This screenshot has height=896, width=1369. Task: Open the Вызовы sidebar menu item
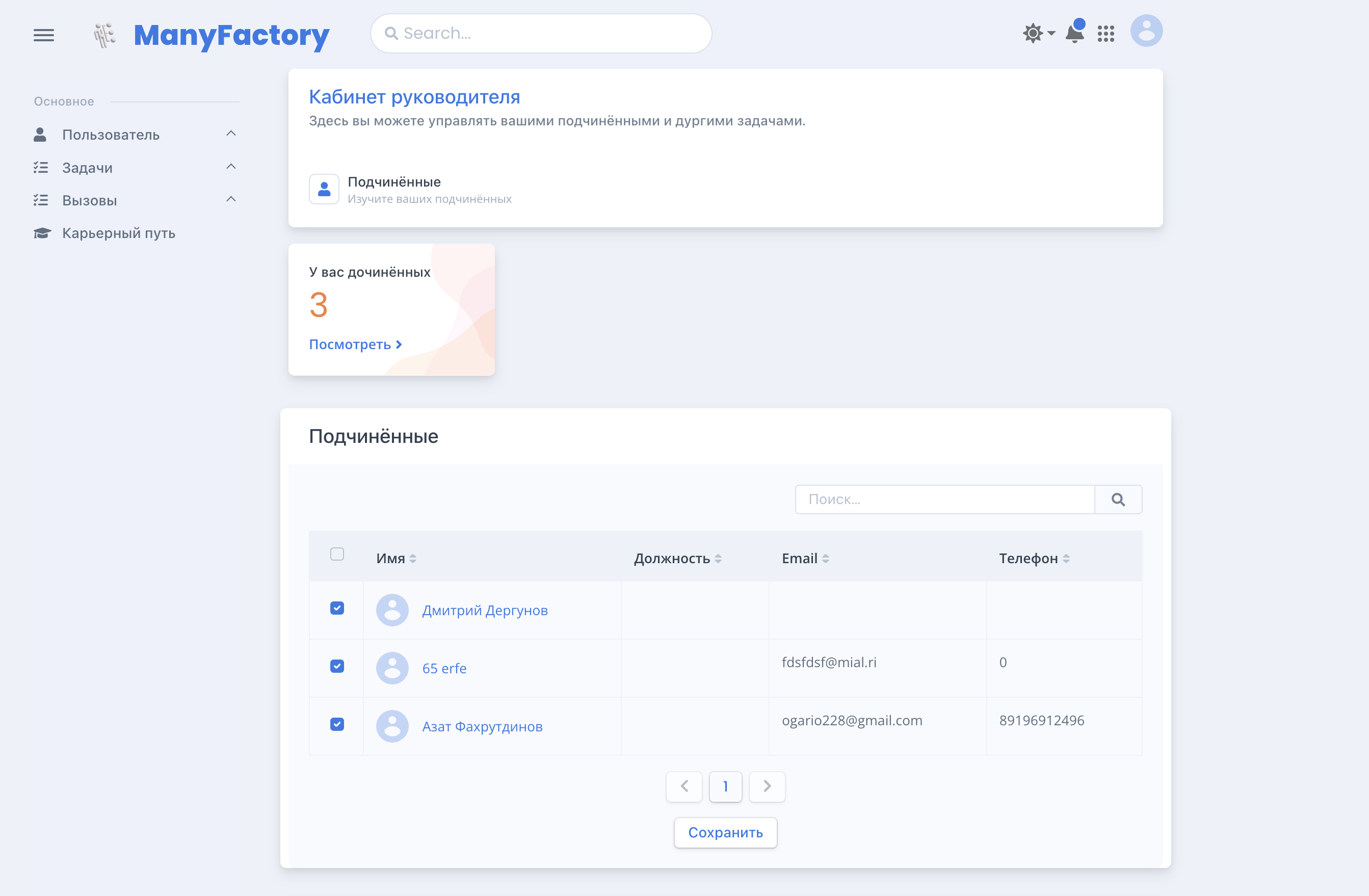pos(90,200)
